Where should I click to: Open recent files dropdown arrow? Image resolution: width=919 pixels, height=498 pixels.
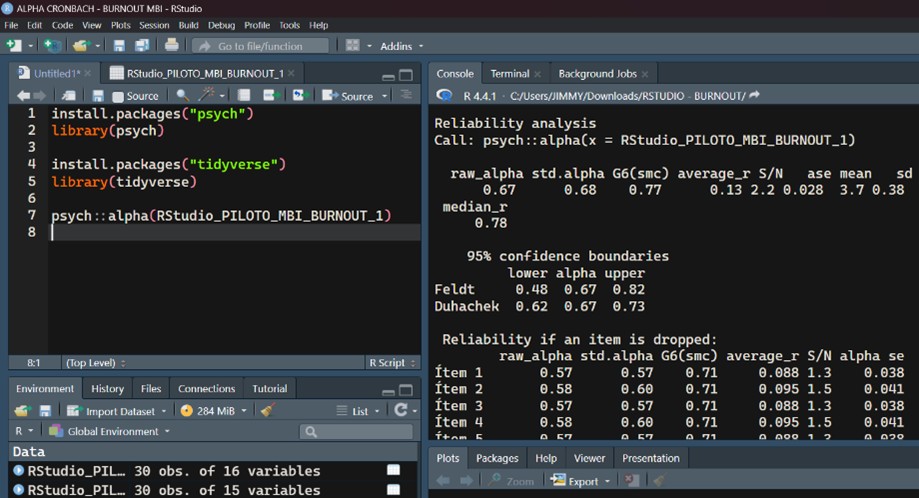tap(97, 46)
